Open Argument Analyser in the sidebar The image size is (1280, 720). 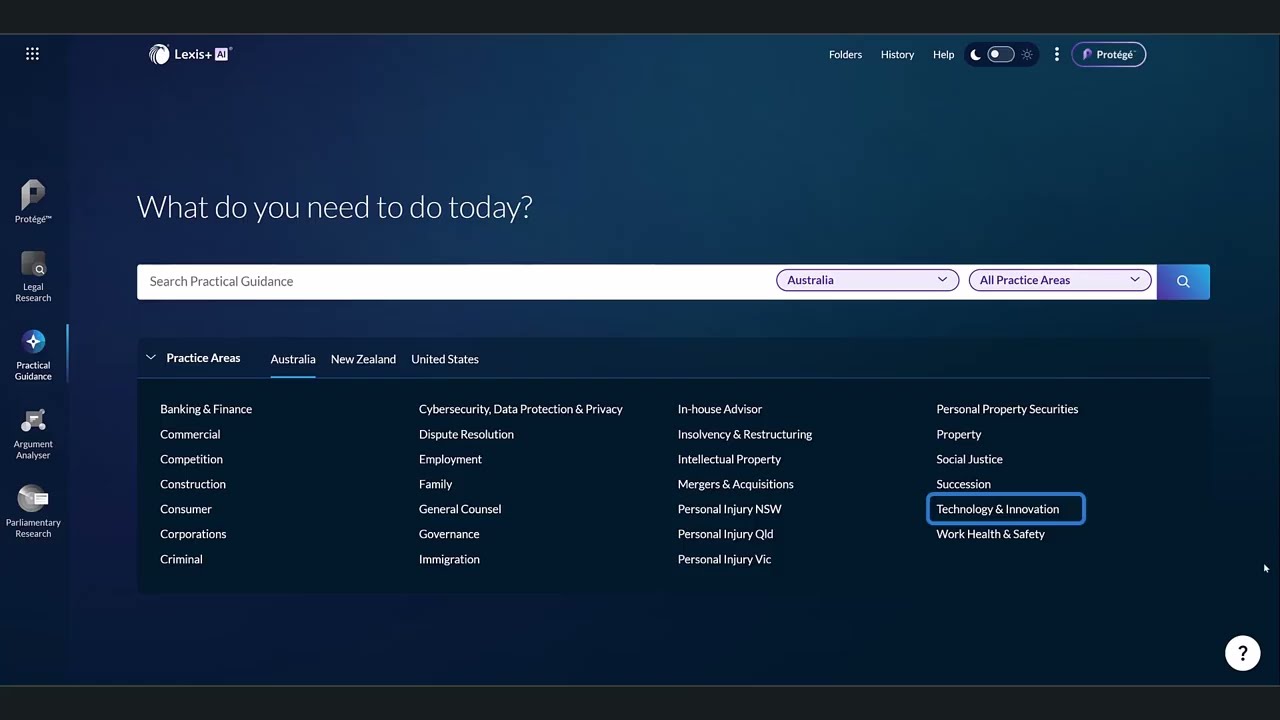pos(33,434)
